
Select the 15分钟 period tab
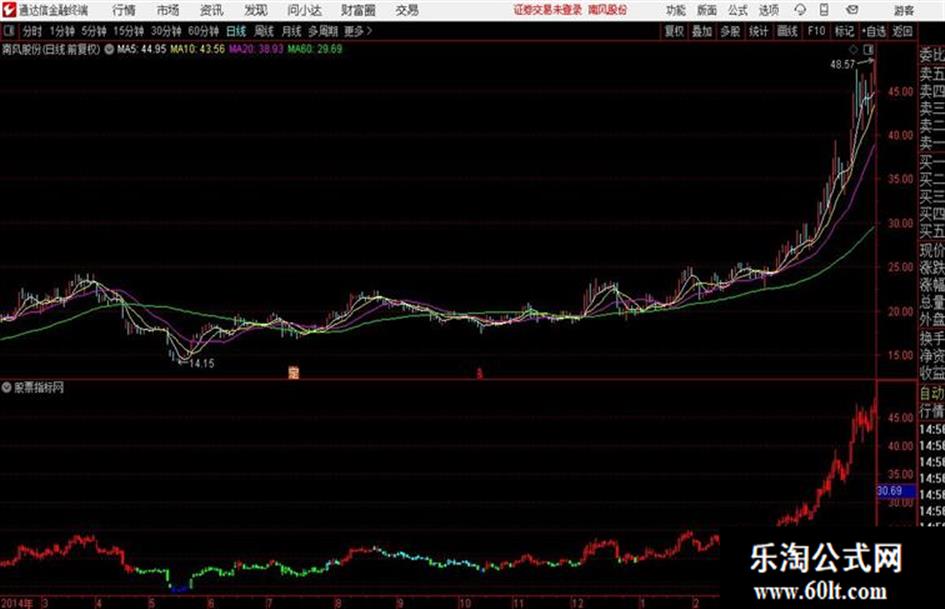[x=128, y=31]
